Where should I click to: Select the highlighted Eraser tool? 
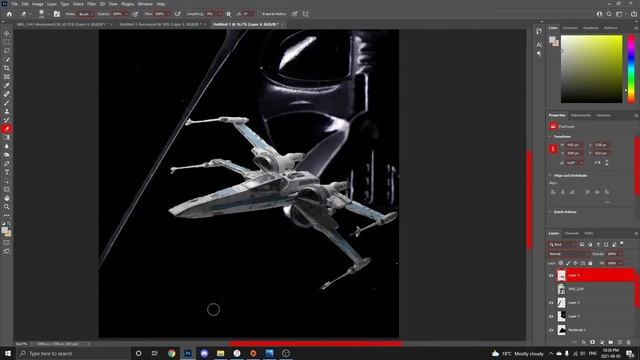pyautogui.click(x=7, y=129)
